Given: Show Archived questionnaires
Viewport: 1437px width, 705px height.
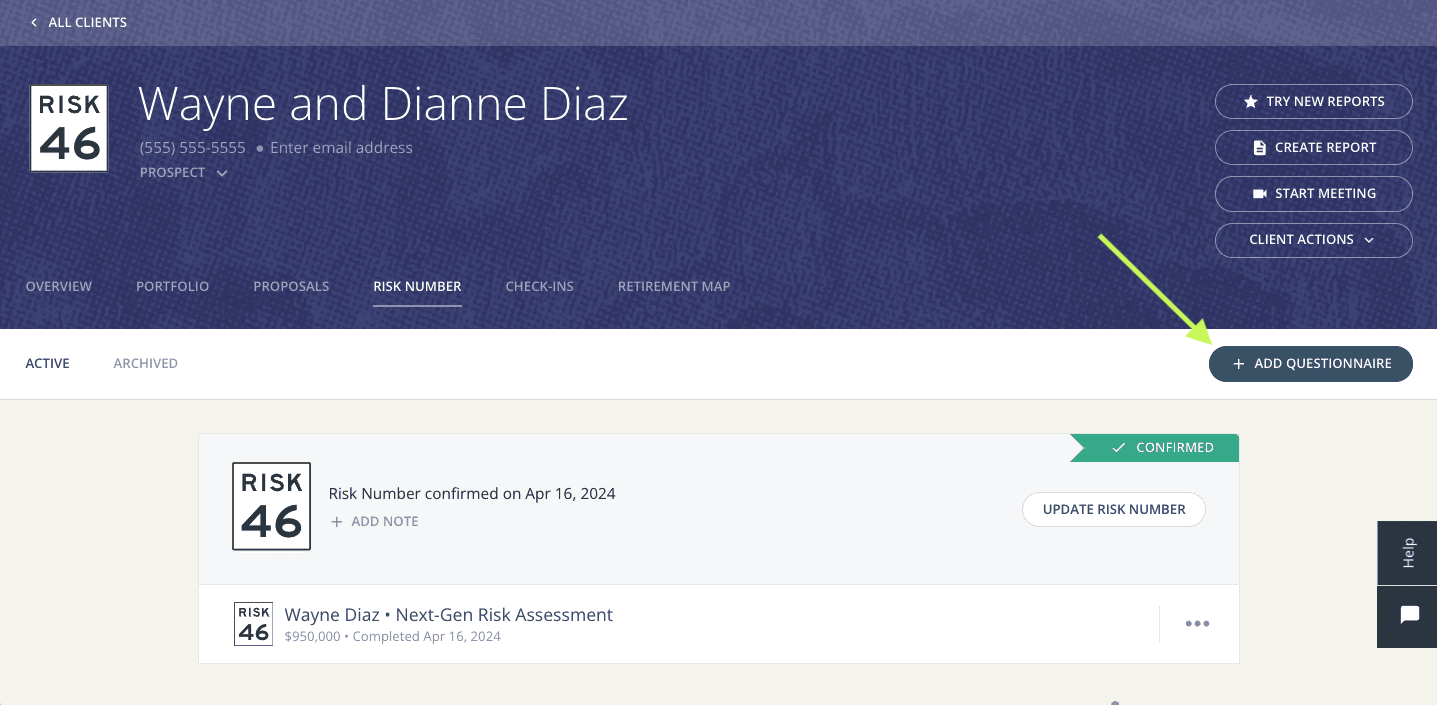Looking at the screenshot, I should 146,363.
